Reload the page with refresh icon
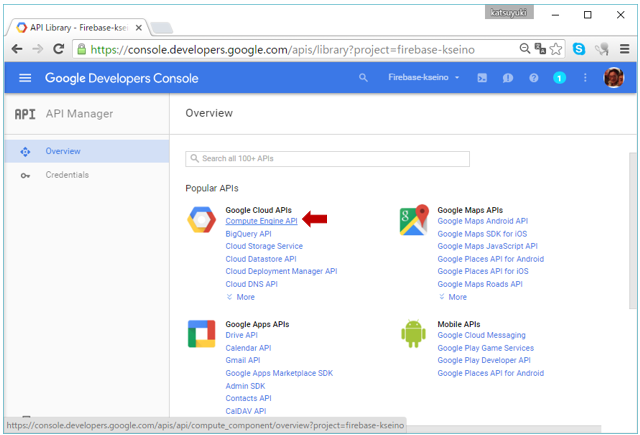 click(59, 49)
